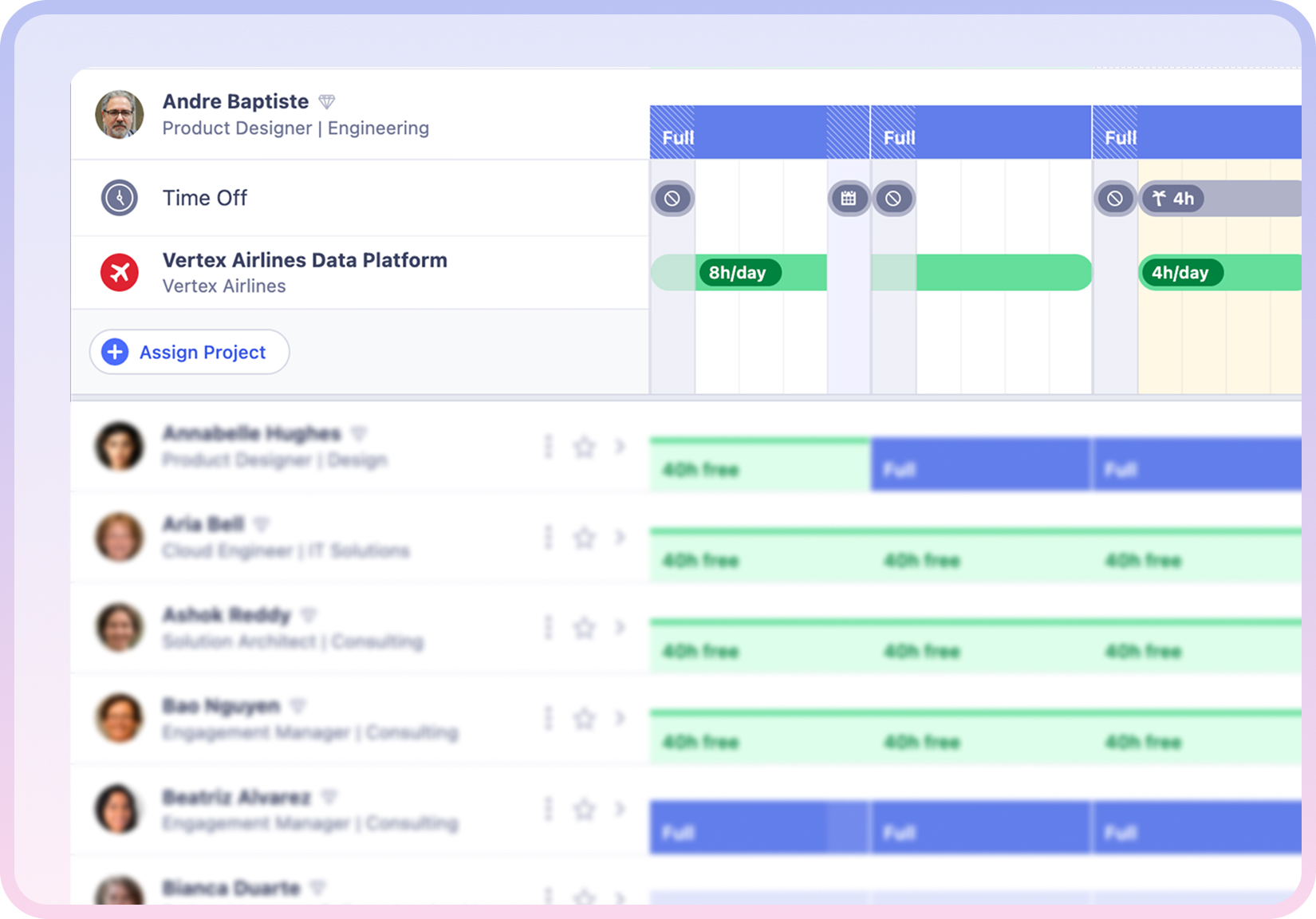Viewport: 1316px width, 919px height.
Task: Click the calendar holiday icon in Time Off row
Action: coord(849,199)
